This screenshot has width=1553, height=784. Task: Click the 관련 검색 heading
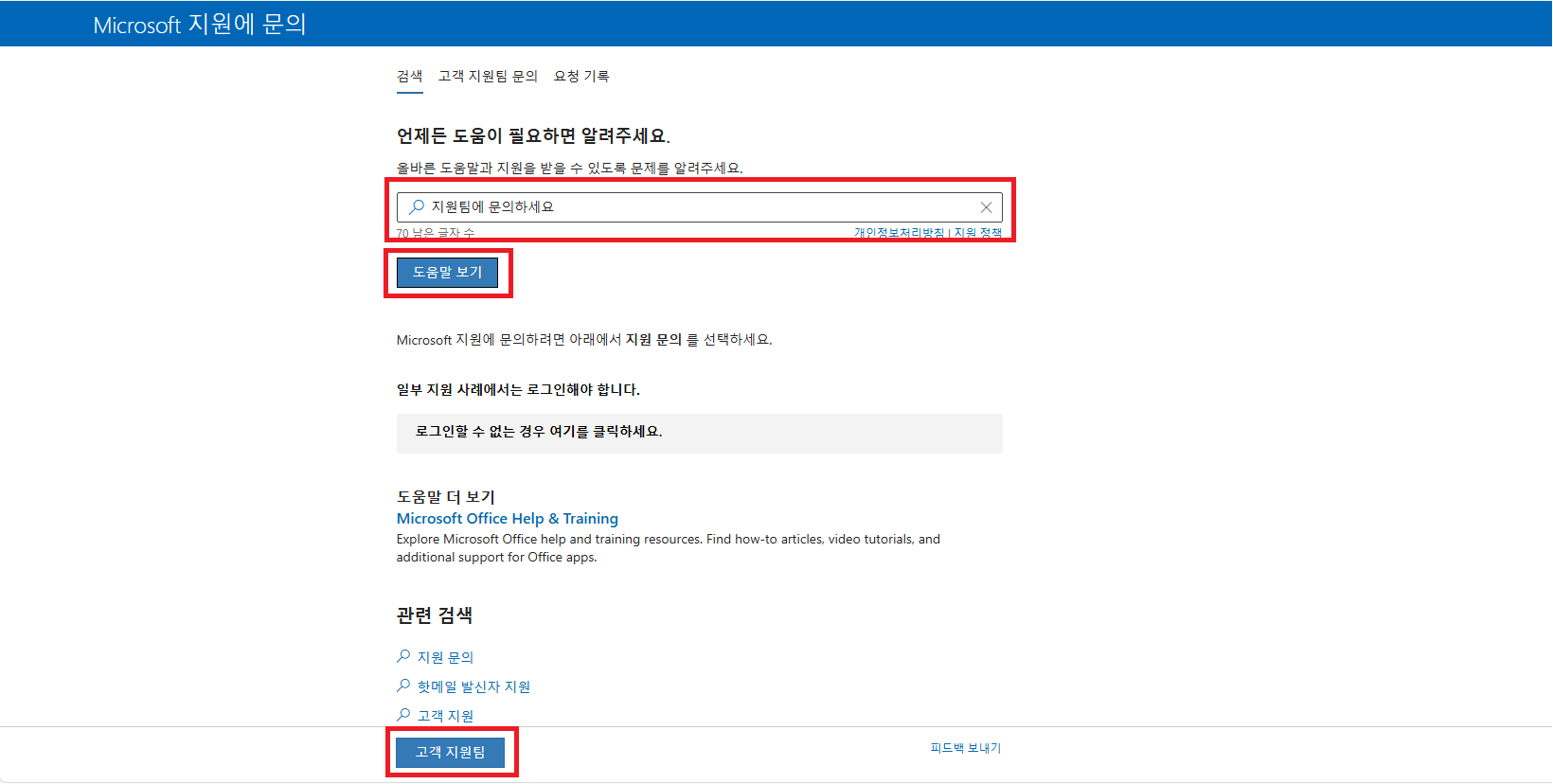435,615
